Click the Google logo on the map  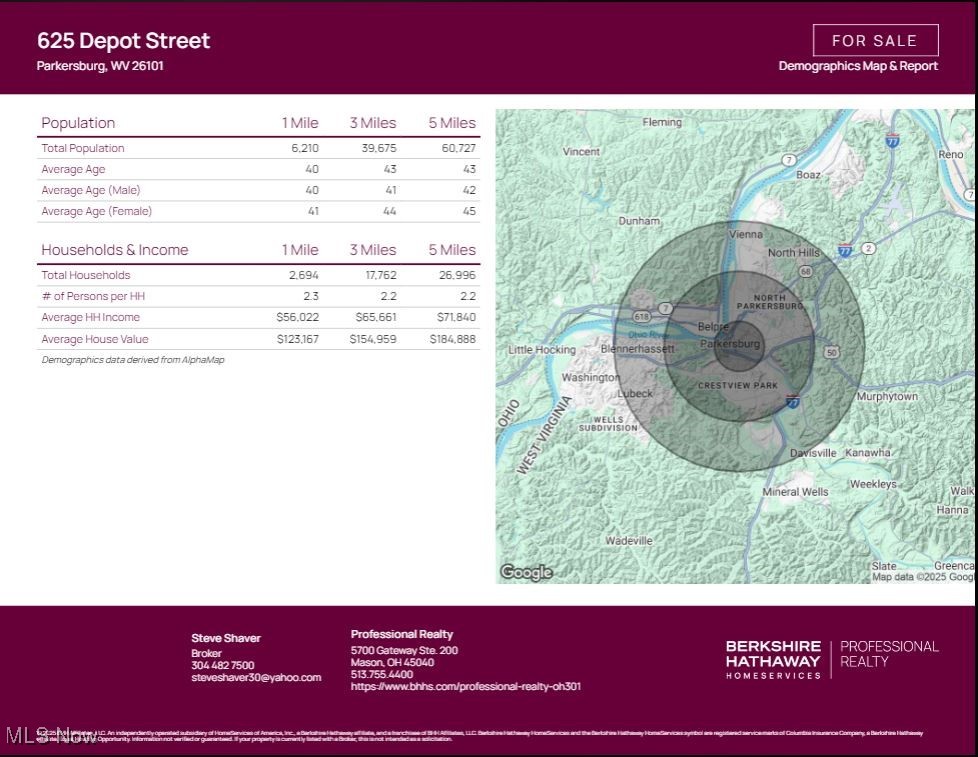(526, 572)
